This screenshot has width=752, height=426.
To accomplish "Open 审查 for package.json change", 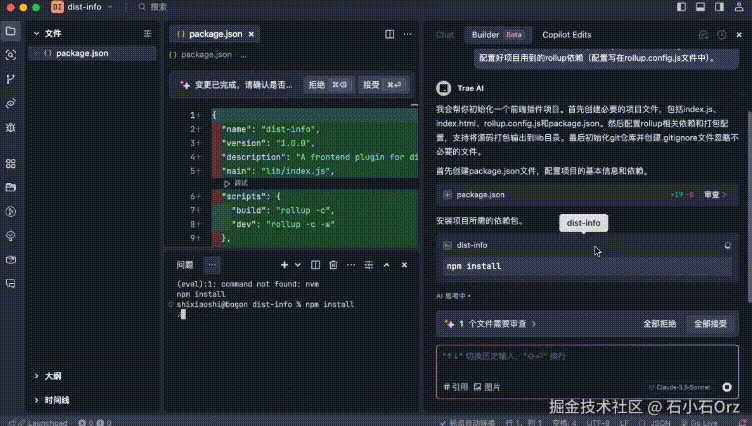I will coord(715,195).
